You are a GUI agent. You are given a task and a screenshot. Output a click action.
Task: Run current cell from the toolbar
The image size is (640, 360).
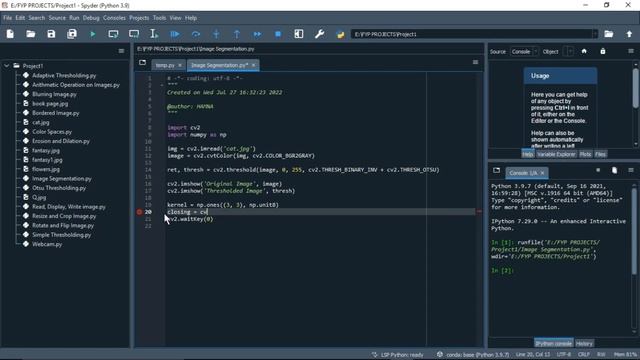click(113, 34)
